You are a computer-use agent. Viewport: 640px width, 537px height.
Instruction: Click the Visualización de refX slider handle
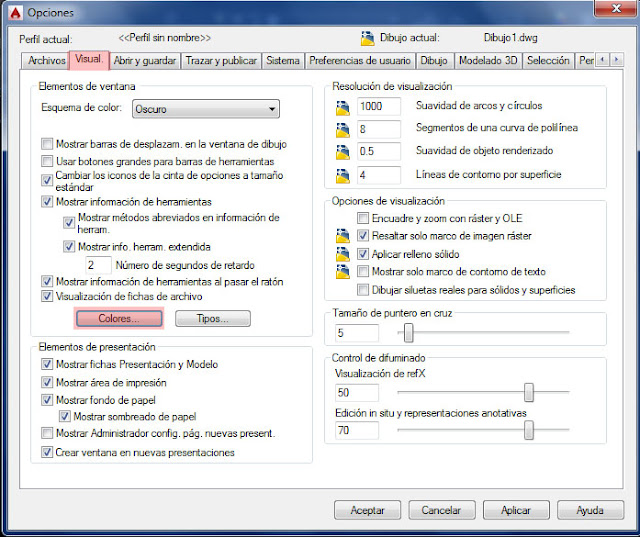tap(529, 392)
